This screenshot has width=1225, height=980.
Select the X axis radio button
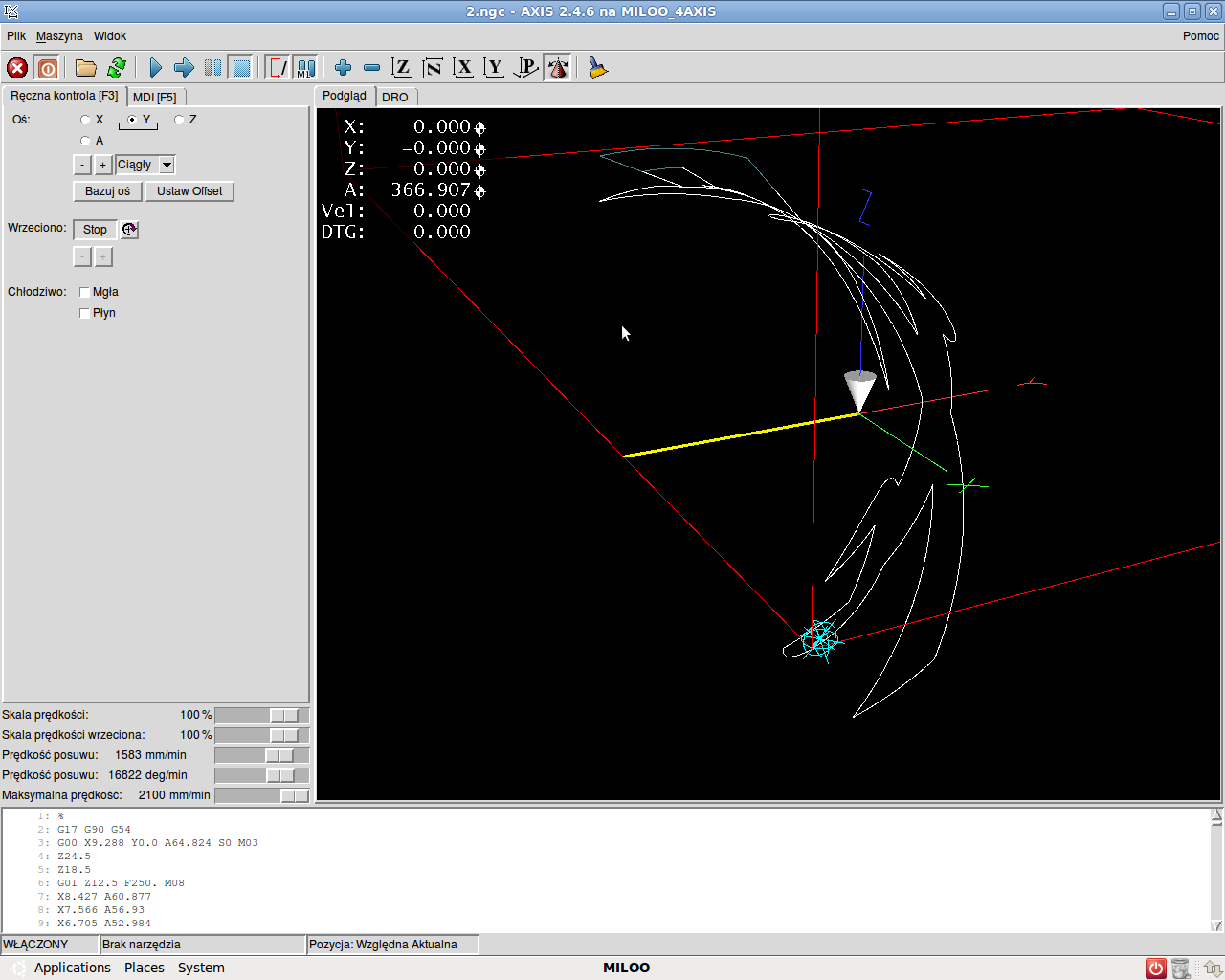86,120
